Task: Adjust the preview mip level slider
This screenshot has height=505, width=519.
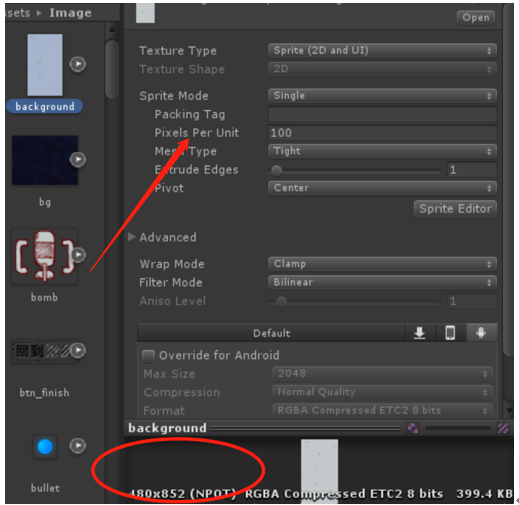Action: pyautogui.click(x=458, y=428)
